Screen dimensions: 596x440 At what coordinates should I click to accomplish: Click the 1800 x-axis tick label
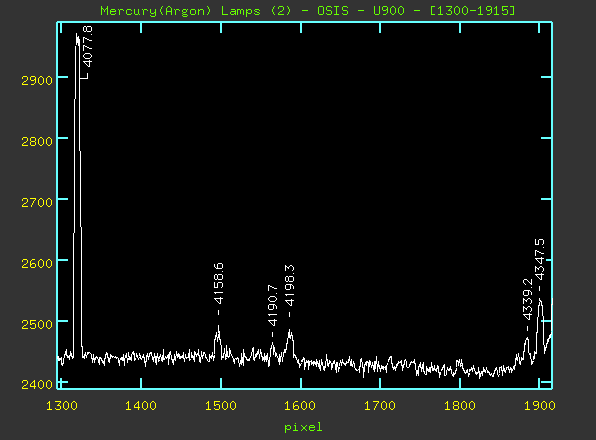pyautogui.click(x=460, y=406)
